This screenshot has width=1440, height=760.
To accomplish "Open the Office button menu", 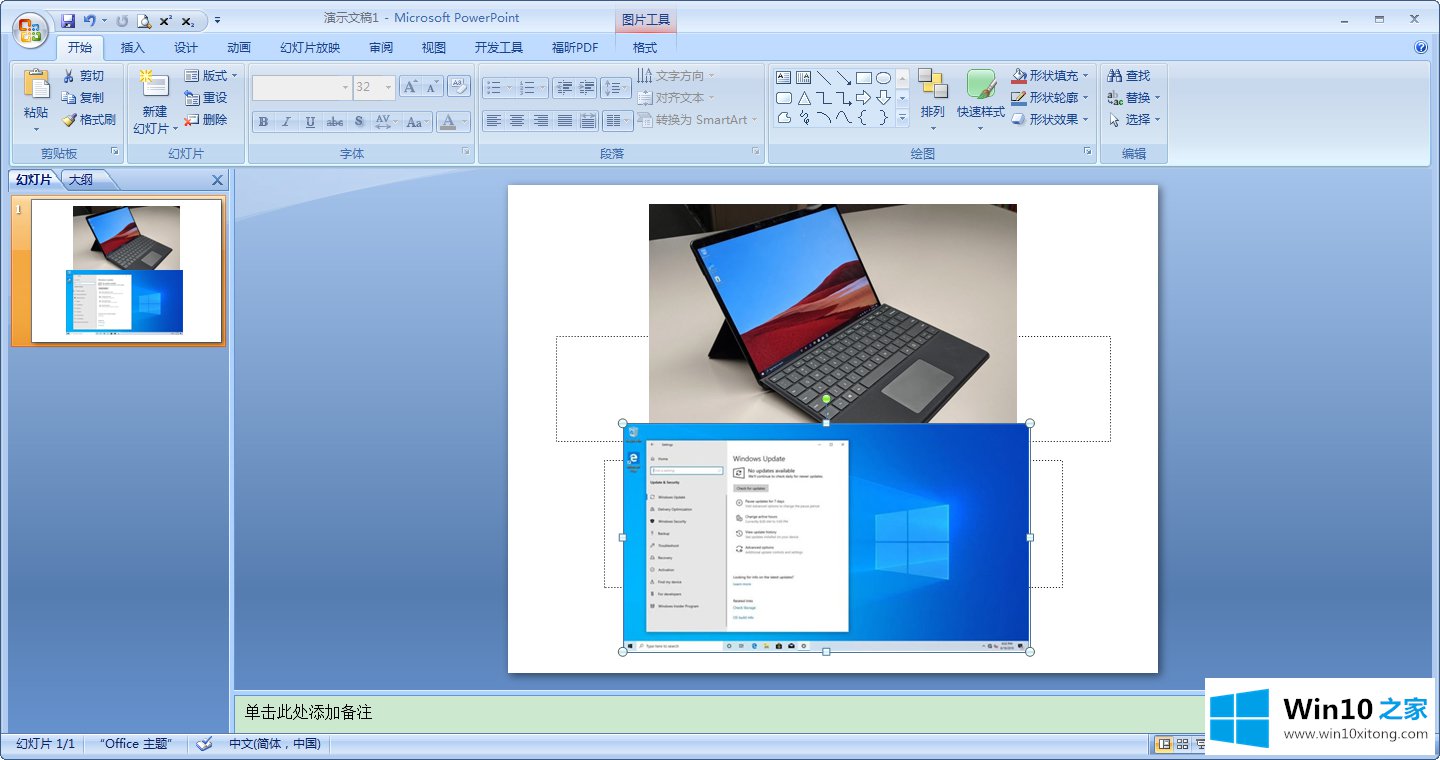I will click(x=30, y=29).
